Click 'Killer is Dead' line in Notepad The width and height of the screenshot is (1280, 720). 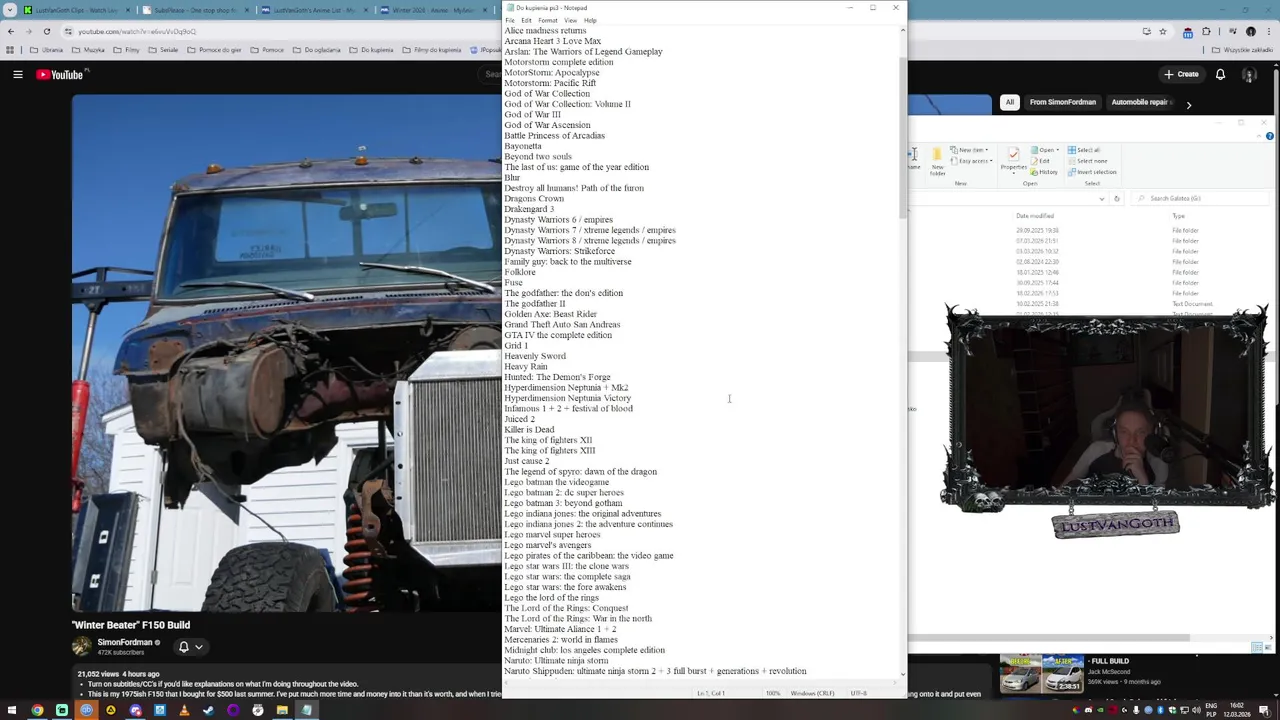coord(529,430)
